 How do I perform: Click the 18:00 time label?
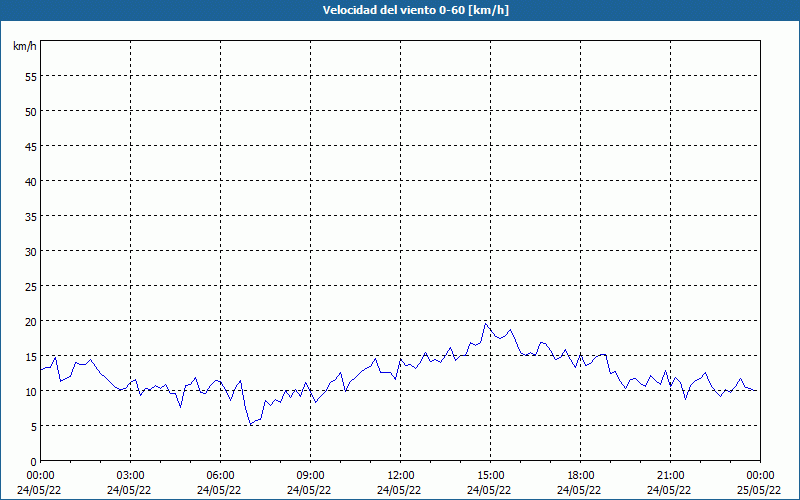(581, 476)
